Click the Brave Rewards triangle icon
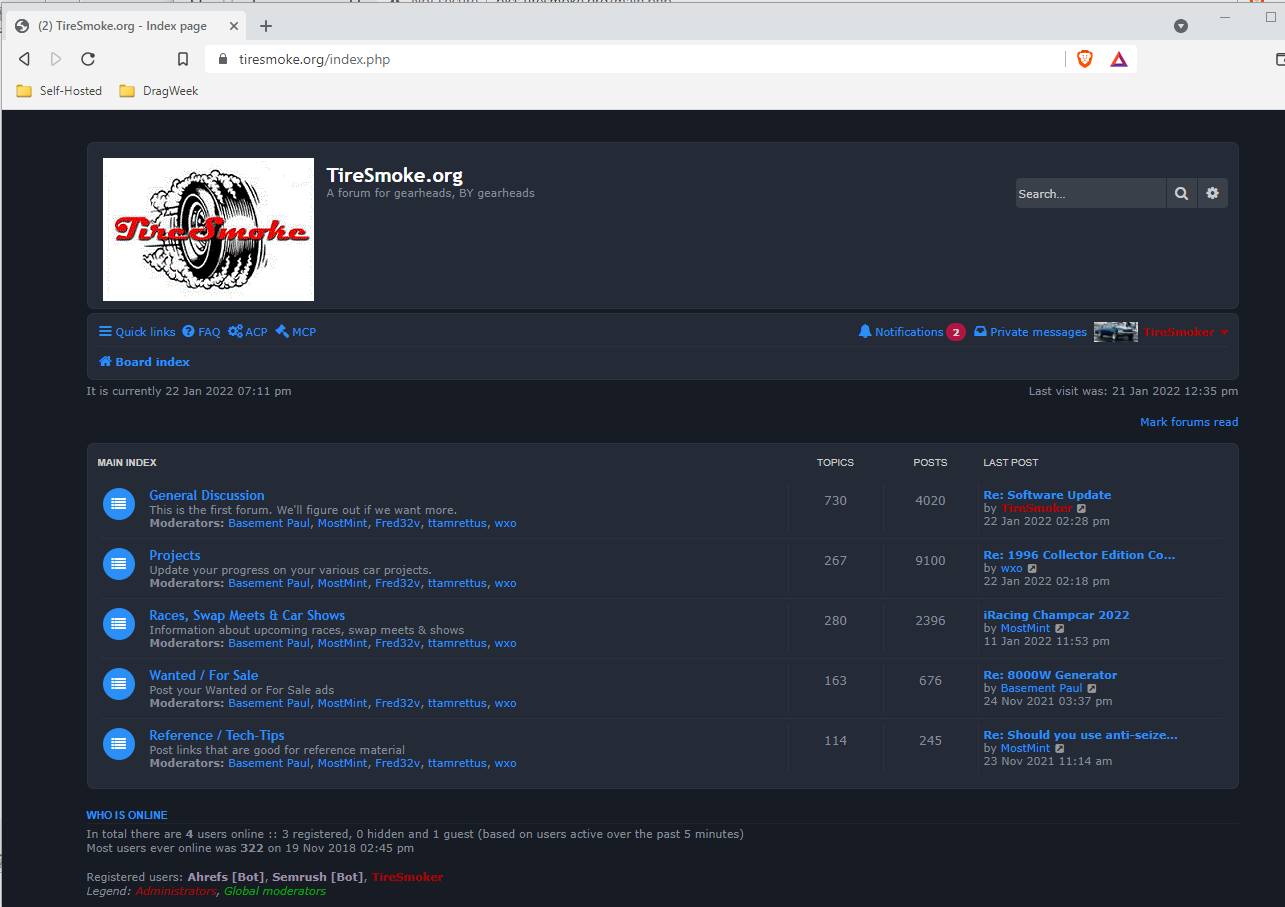Viewport: 1285px width, 907px height. click(1118, 59)
